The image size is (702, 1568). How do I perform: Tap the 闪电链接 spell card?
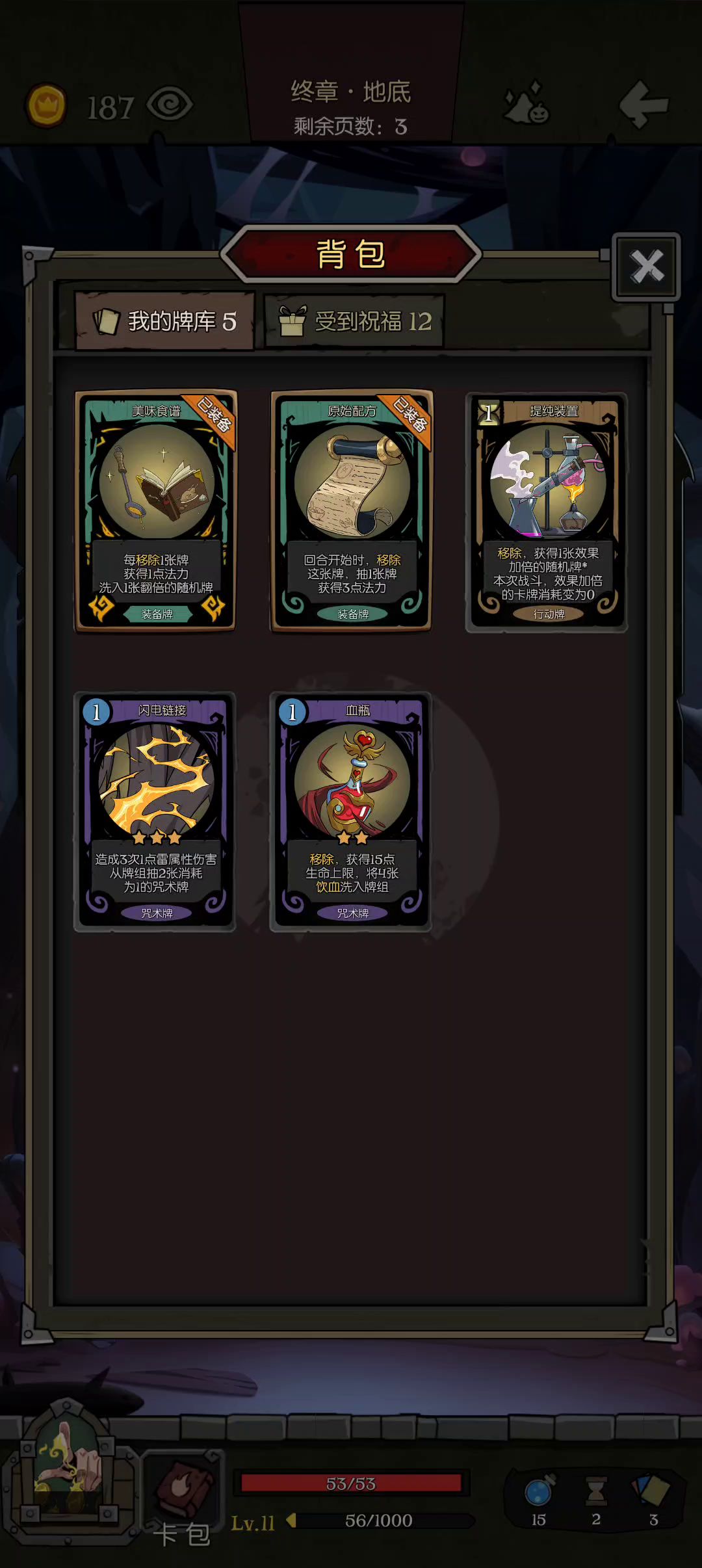tap(155, 811)
